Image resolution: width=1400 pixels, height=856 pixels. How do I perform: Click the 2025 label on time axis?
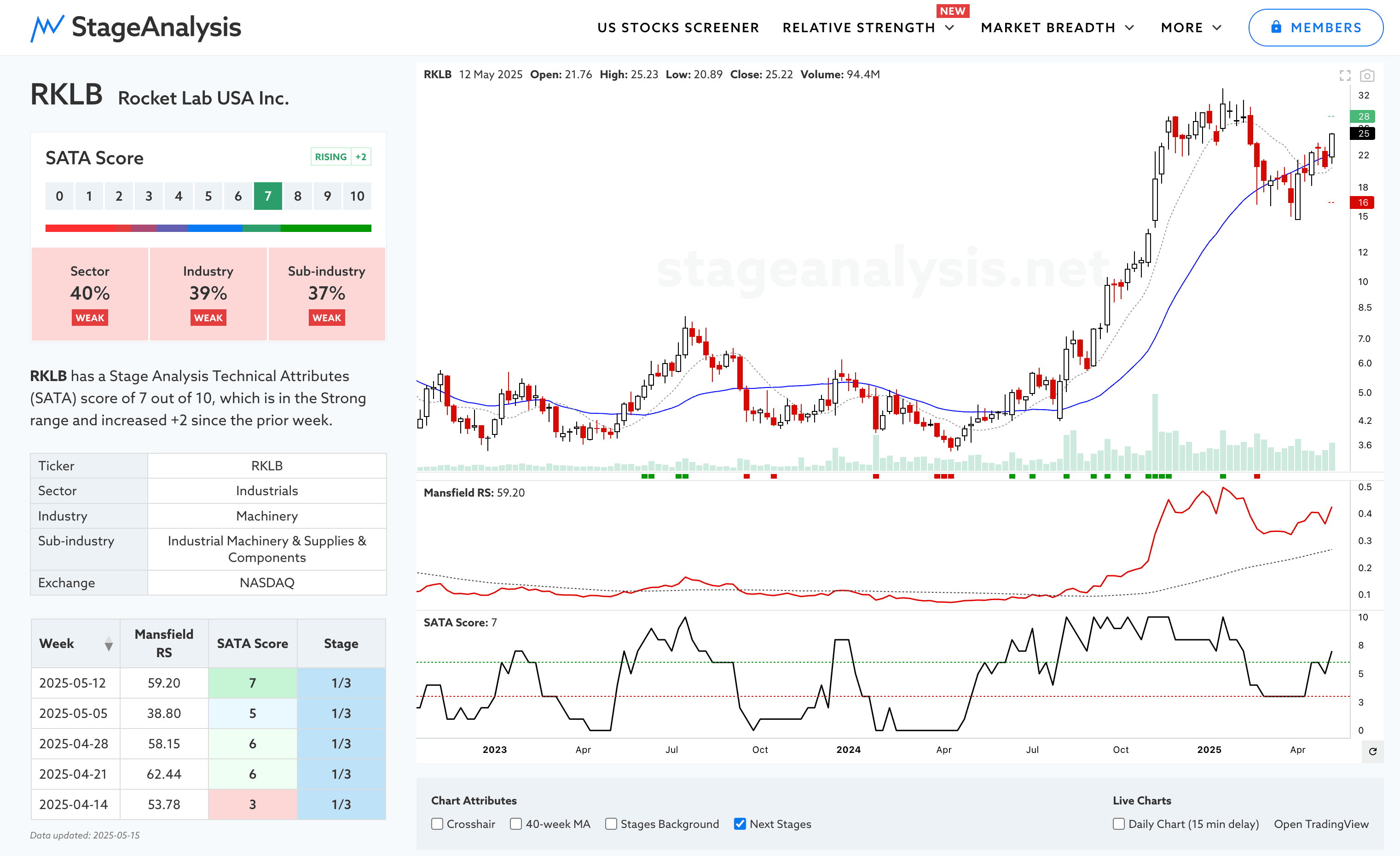[1209, 750]
